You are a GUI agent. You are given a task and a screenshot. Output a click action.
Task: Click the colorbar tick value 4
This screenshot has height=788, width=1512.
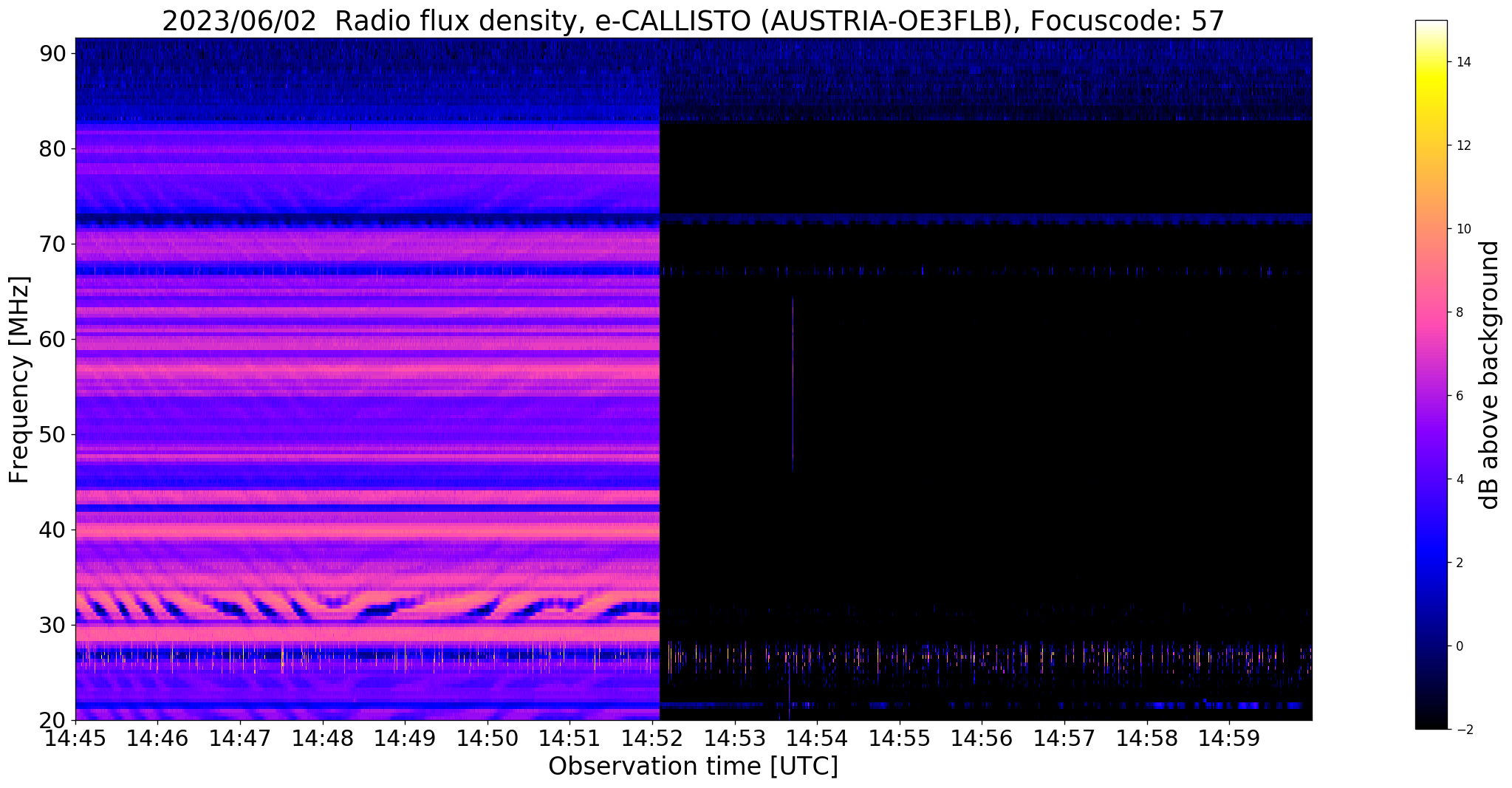(1459, 479)
